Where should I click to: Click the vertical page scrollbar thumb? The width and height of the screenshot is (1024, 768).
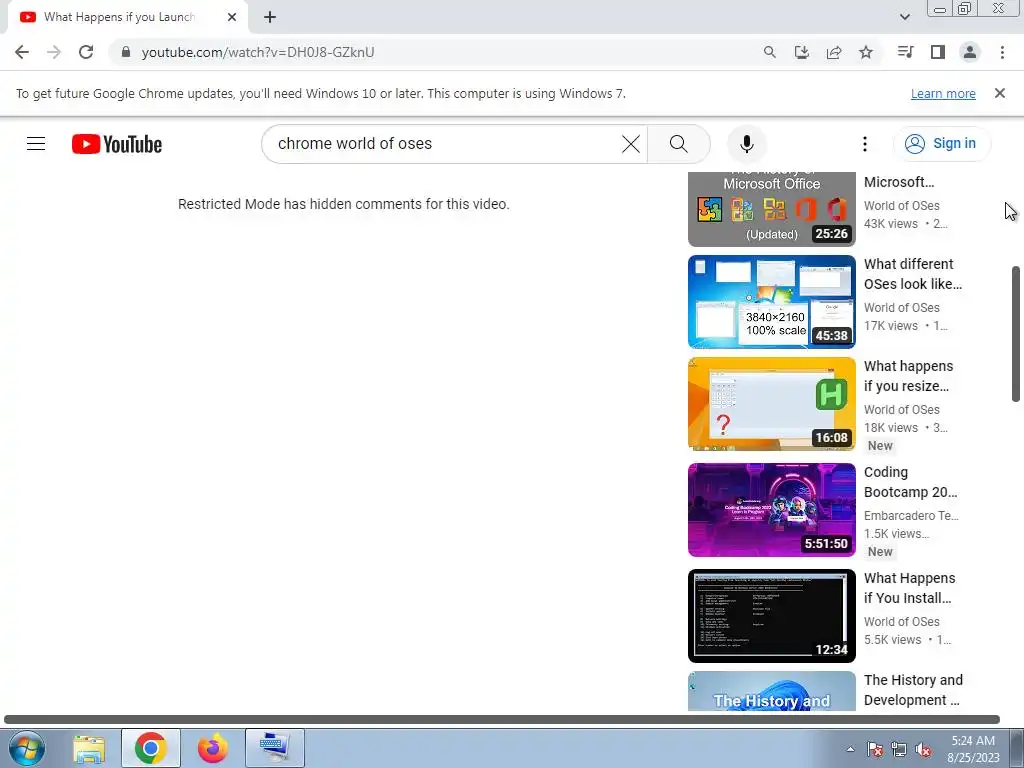pos(1016,334)
